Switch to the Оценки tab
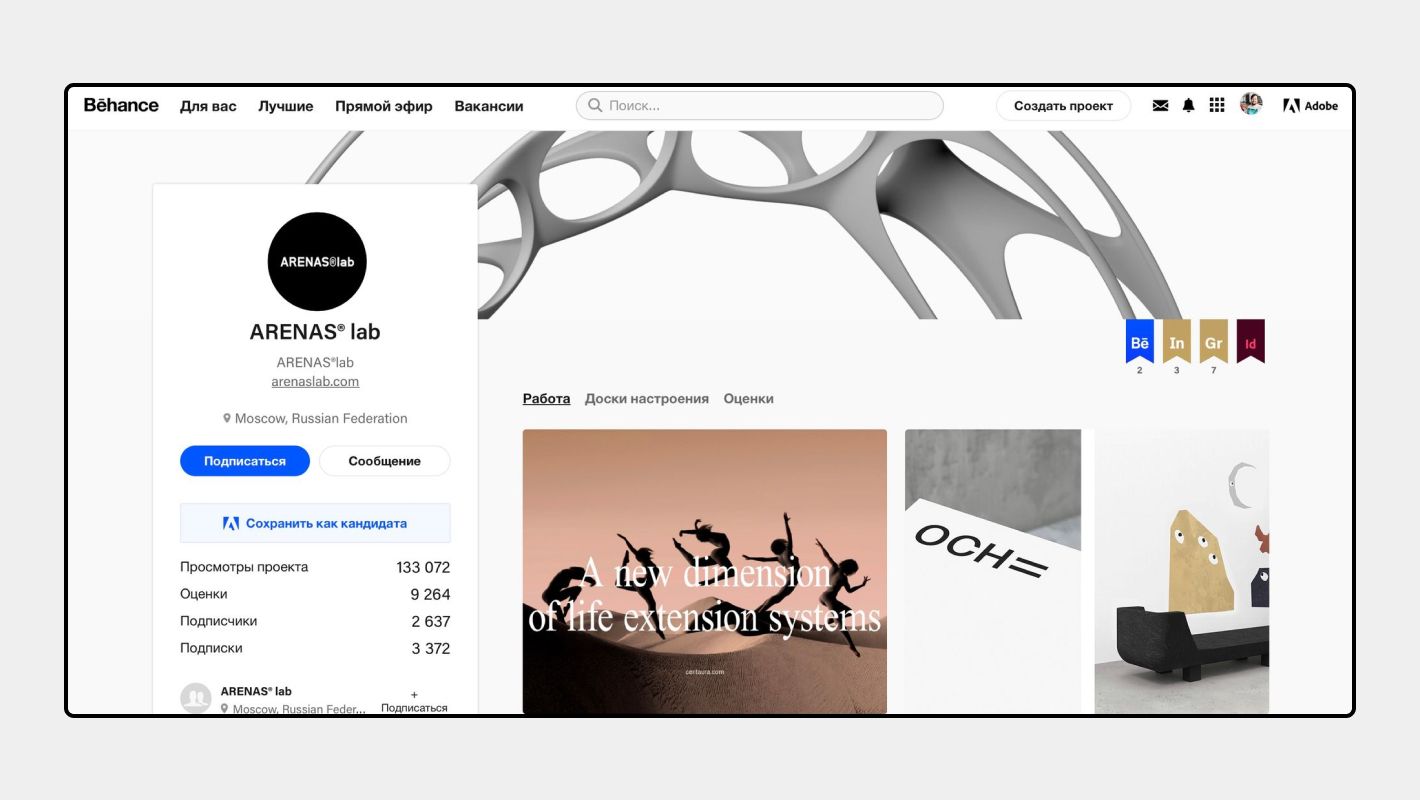Screen dimensions: 1420x800 point(748,398)
